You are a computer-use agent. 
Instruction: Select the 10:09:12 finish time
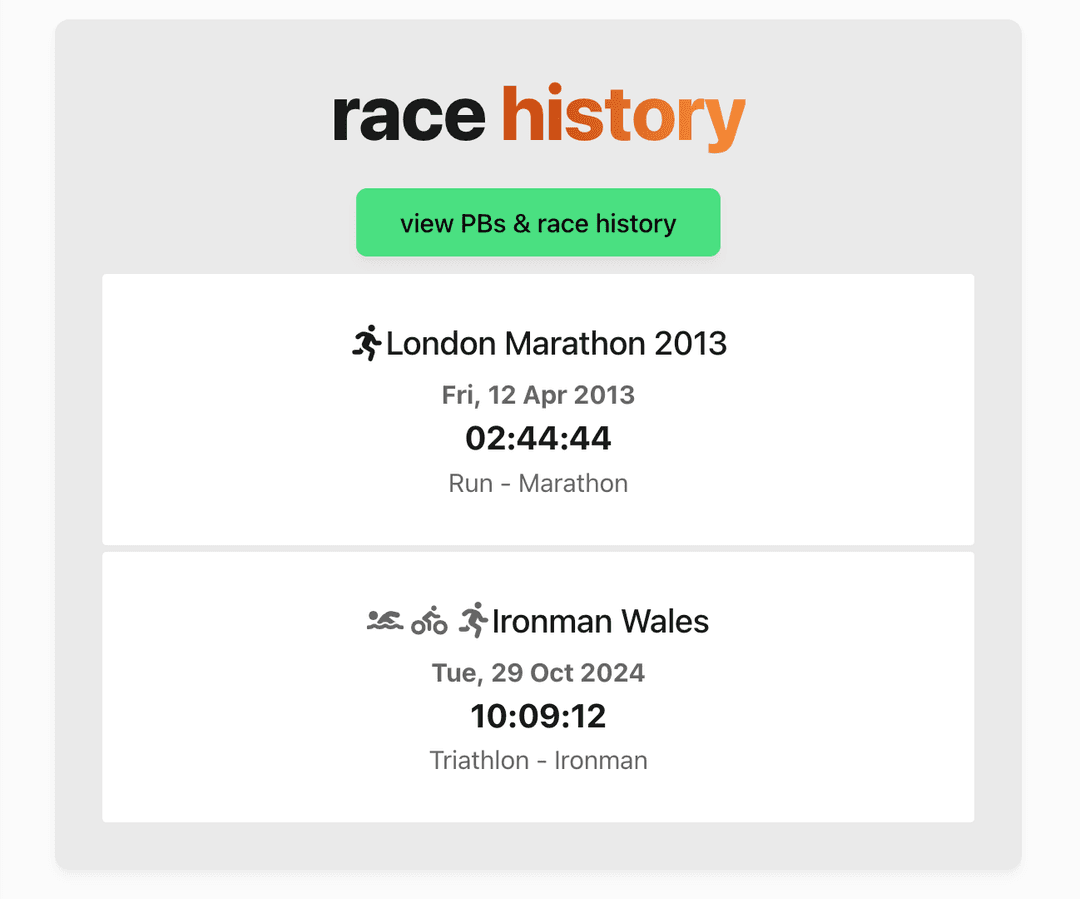(x=538, y=716)
